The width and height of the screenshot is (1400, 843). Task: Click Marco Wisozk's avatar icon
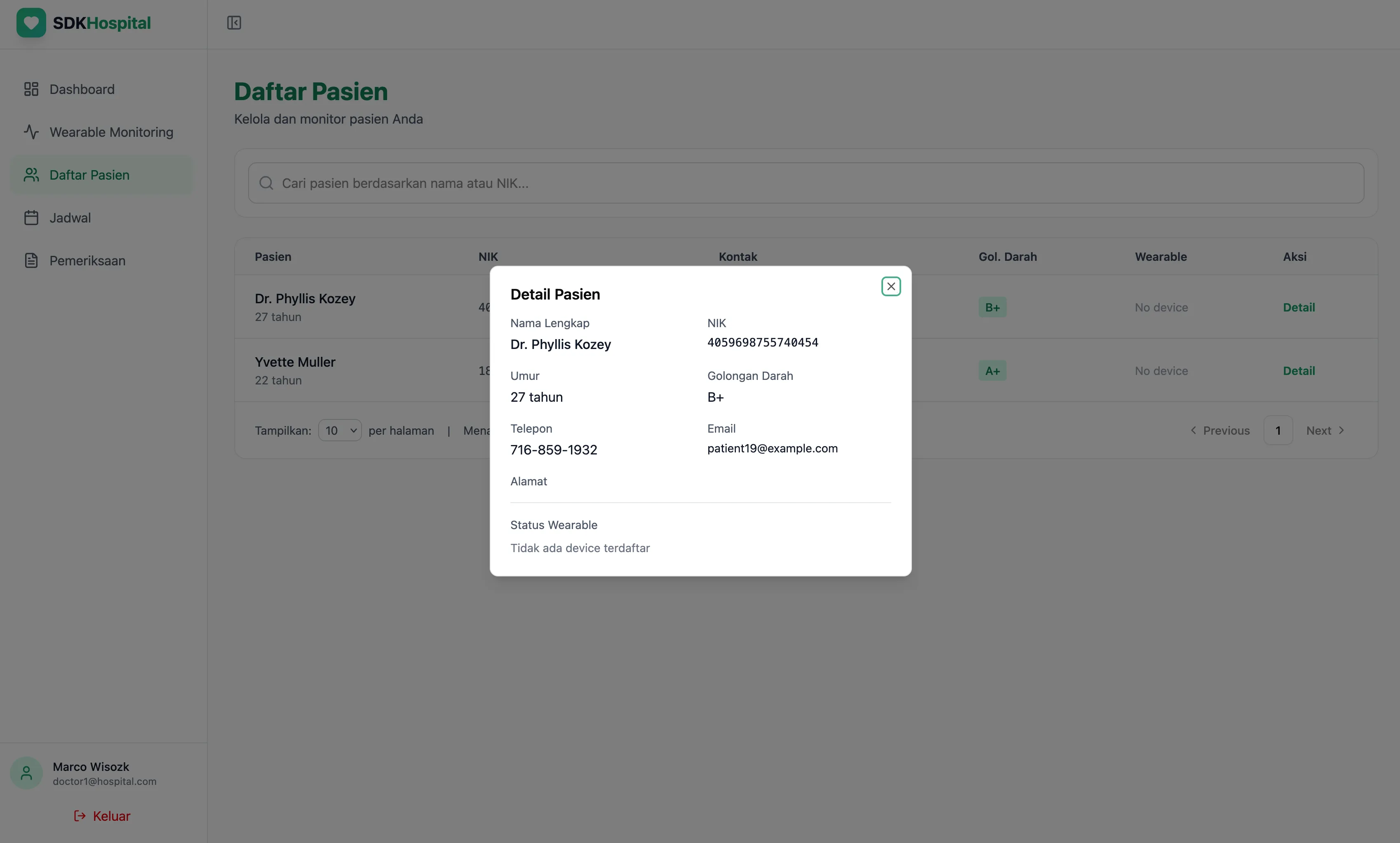click(26, 773)
